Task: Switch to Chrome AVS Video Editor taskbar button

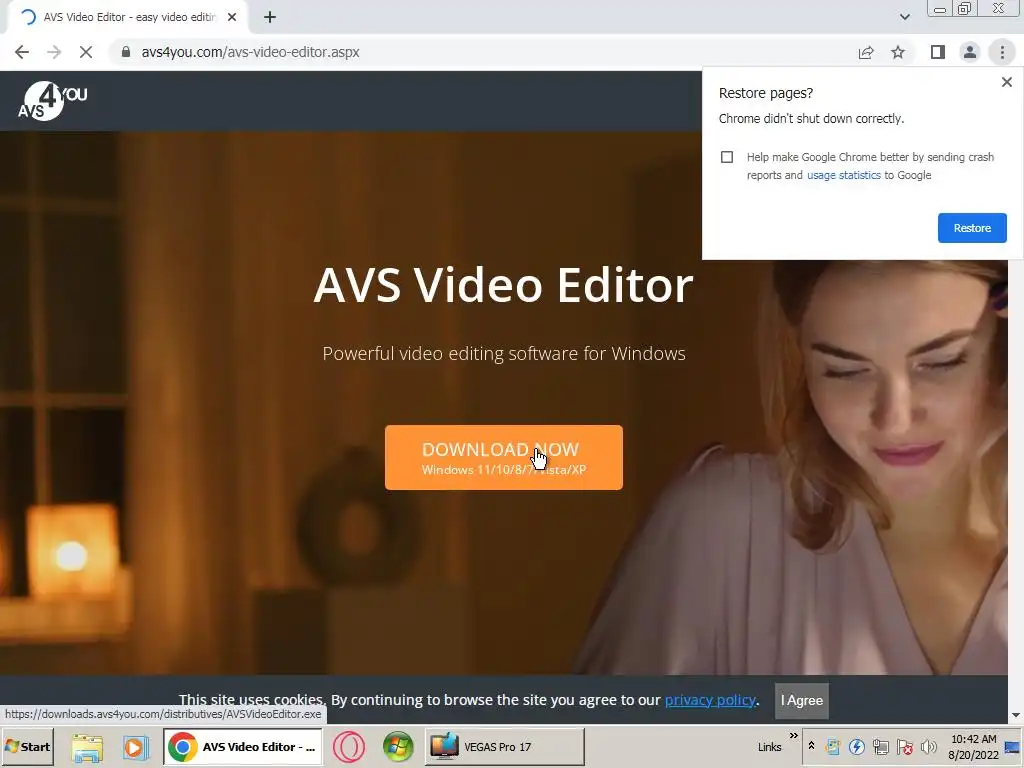Action: point(242,746)
